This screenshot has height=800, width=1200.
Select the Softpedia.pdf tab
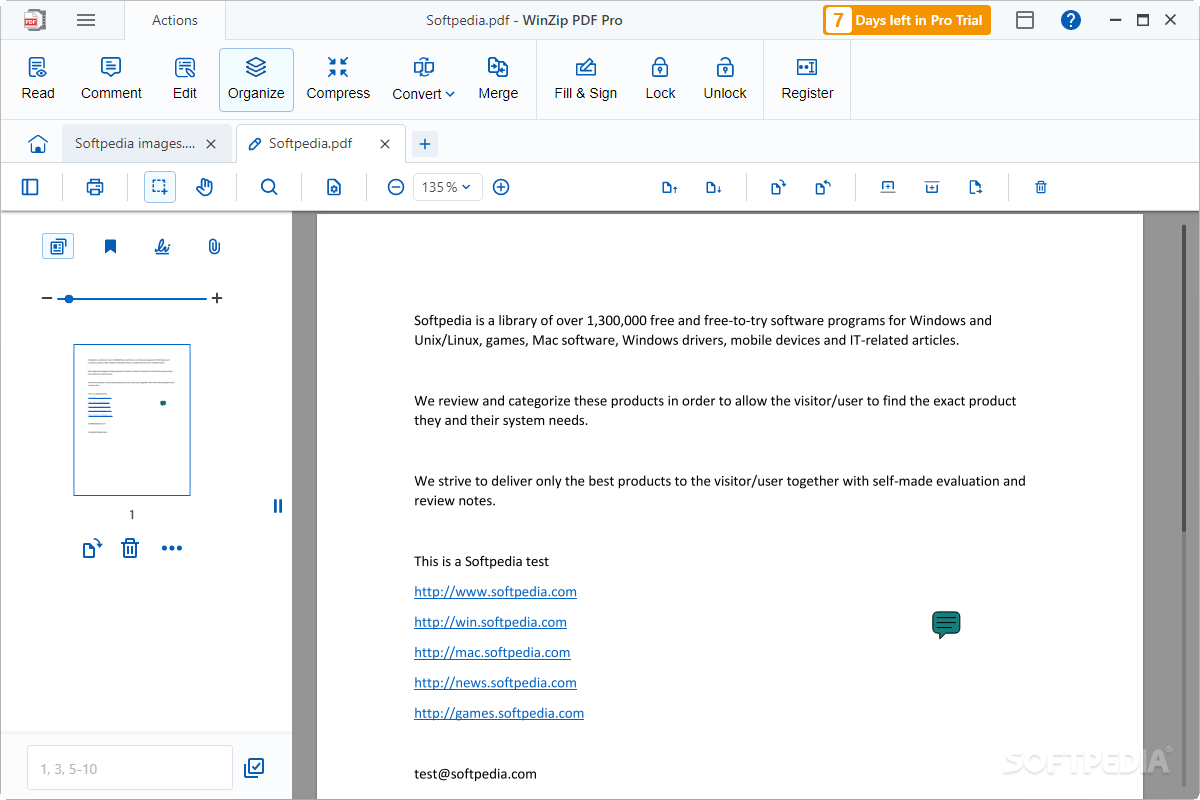pyautogui.click(x=310, y=144)
